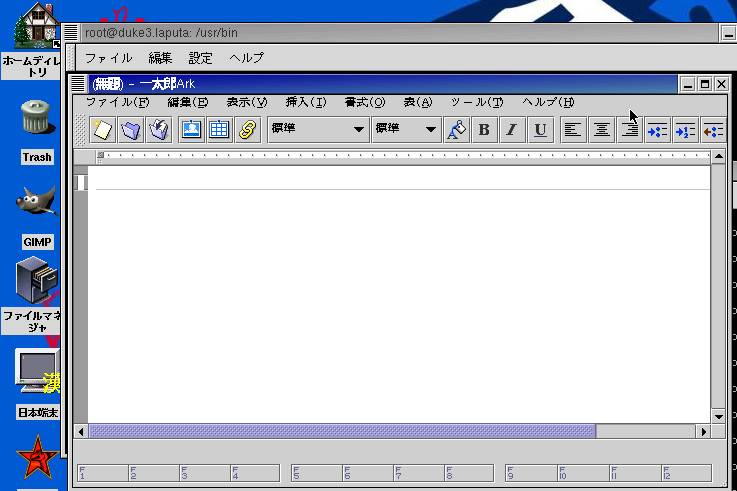Open the terminal window menu icon

[71, 33]
